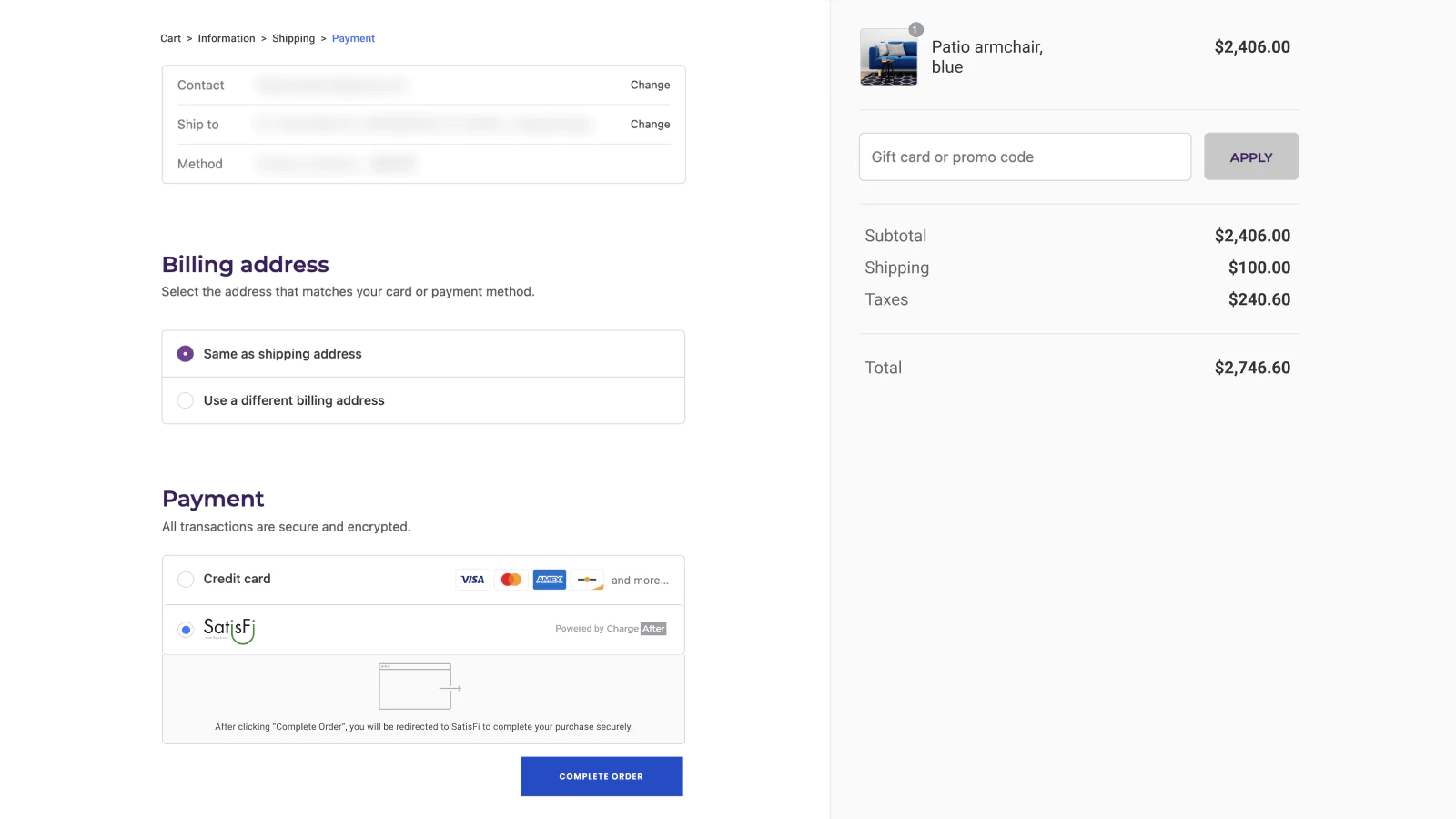Click the Mastercard icon
This screenshot has width=1456, height=819.
point(511,580)
